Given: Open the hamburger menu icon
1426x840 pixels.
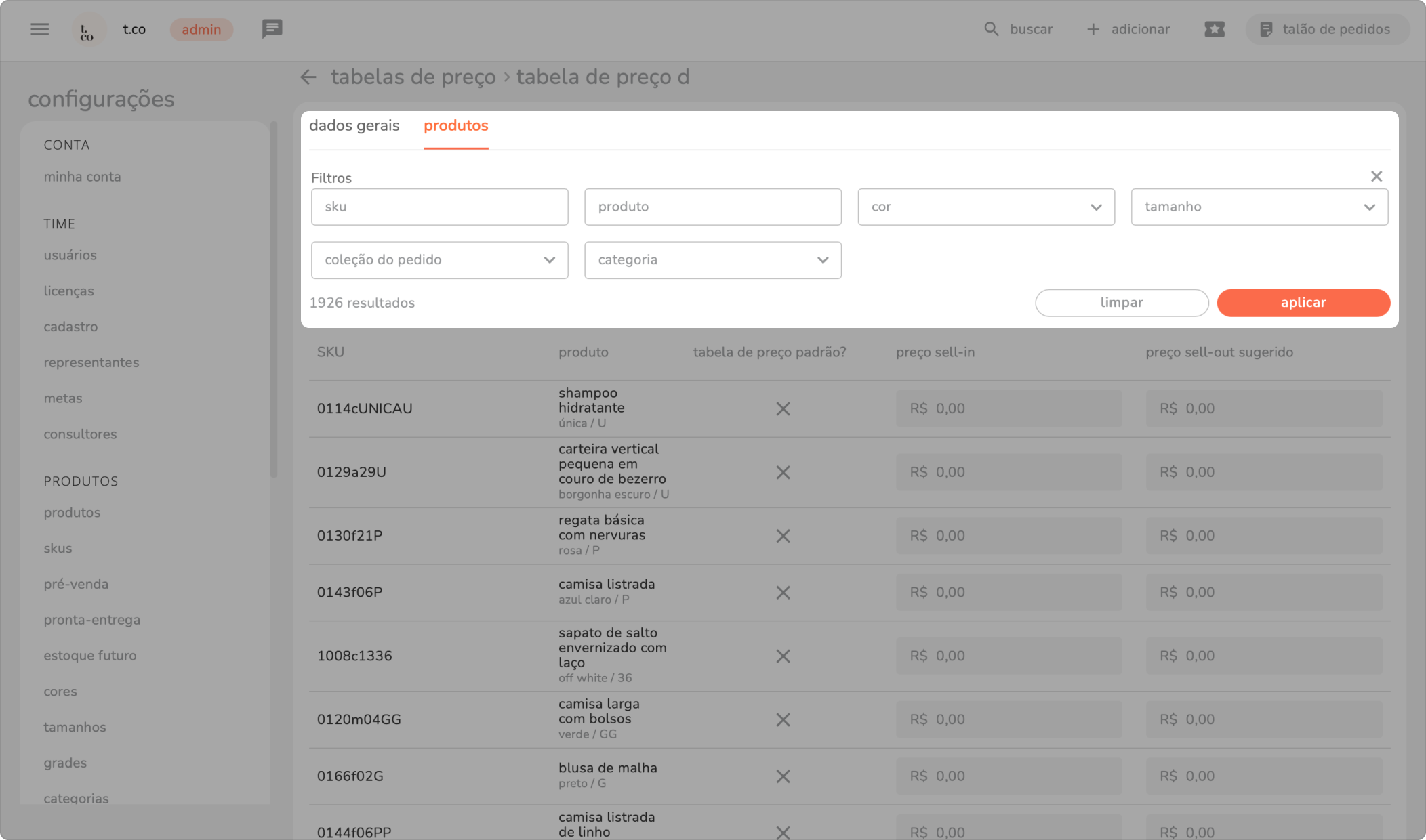Looking at the screenshot, I should [x=40, y=29].
